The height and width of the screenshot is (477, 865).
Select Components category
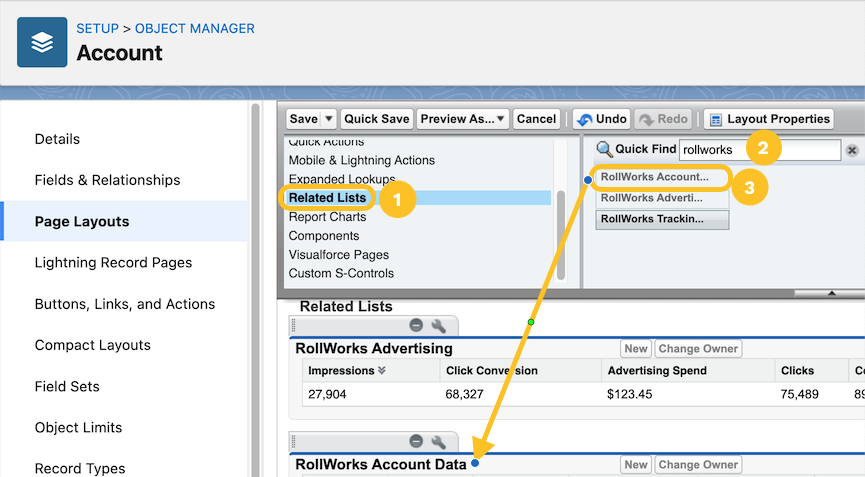pyautogui.click(x=324, y=236)
